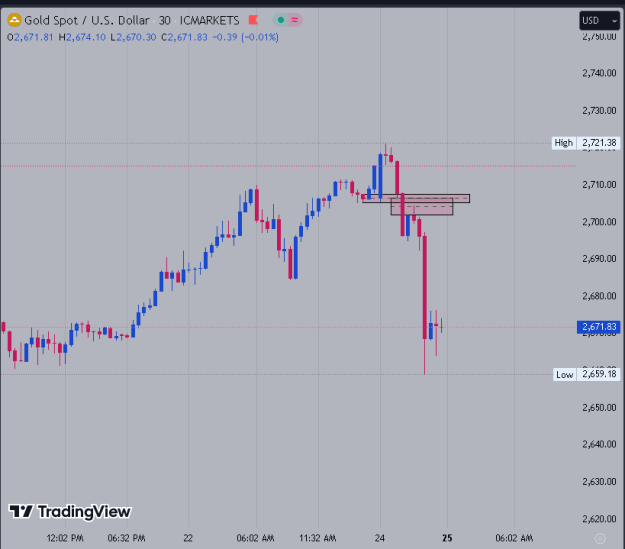Select the Low 2,659.18 price label

586,374
